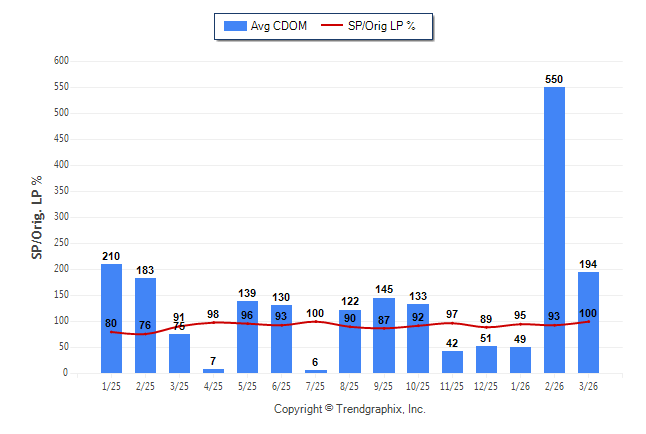Click the 11/25 bar labeled 42
This screenshot has height=434, width=646.
tap(452, 362)
